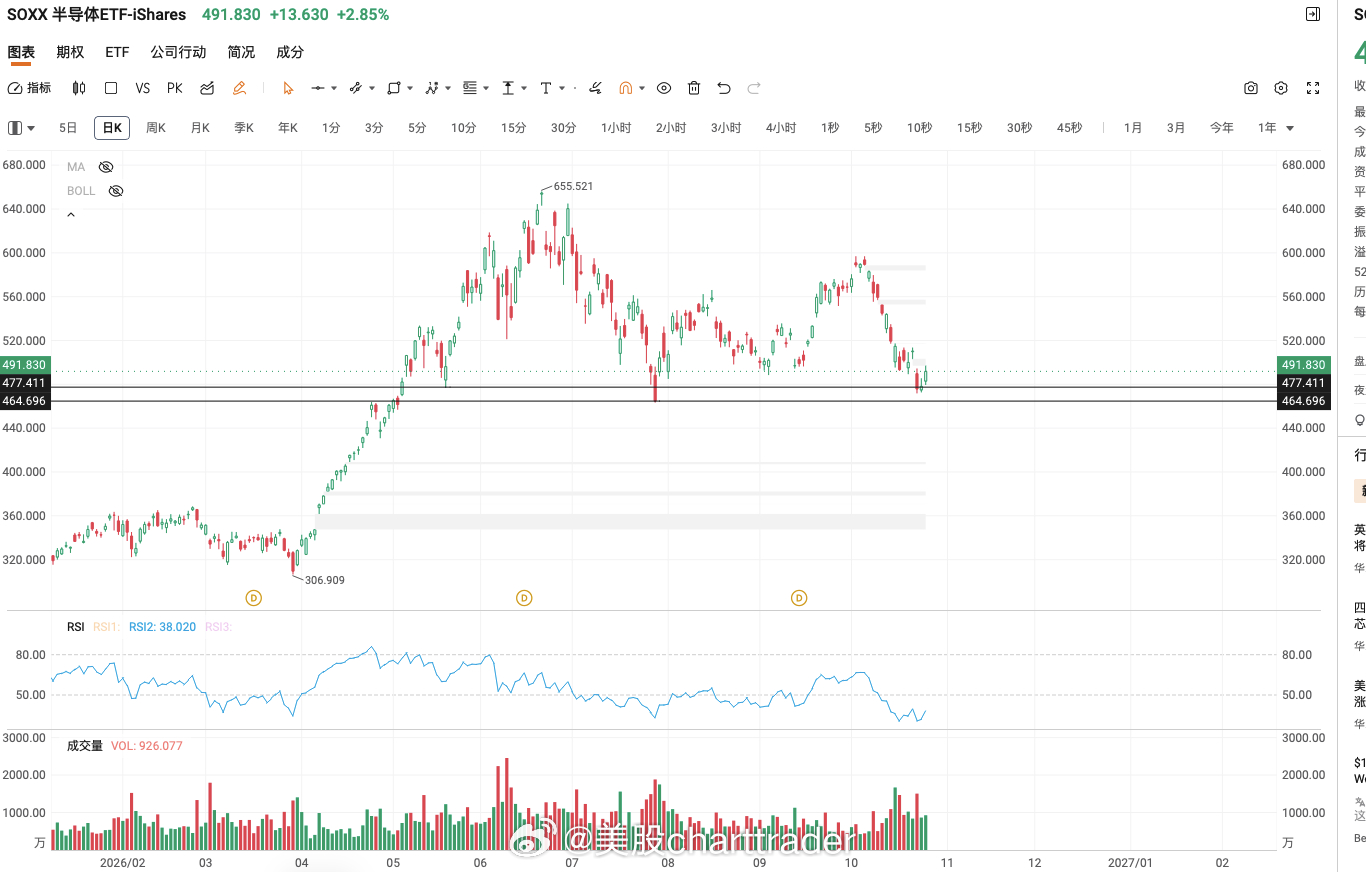1366x872 pixels.
Task: Collapse the indicator legend chevron
Action: (x=71, y=215)
